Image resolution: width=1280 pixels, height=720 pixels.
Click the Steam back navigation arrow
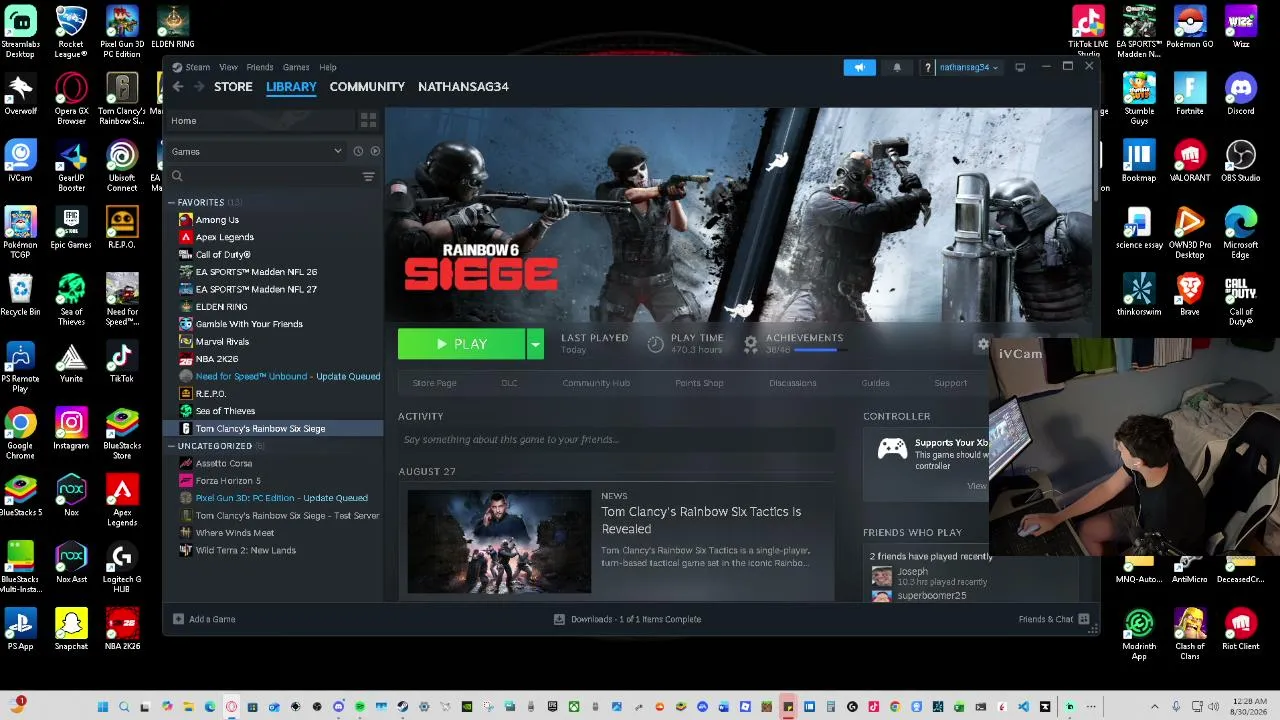tap(178, 87)
